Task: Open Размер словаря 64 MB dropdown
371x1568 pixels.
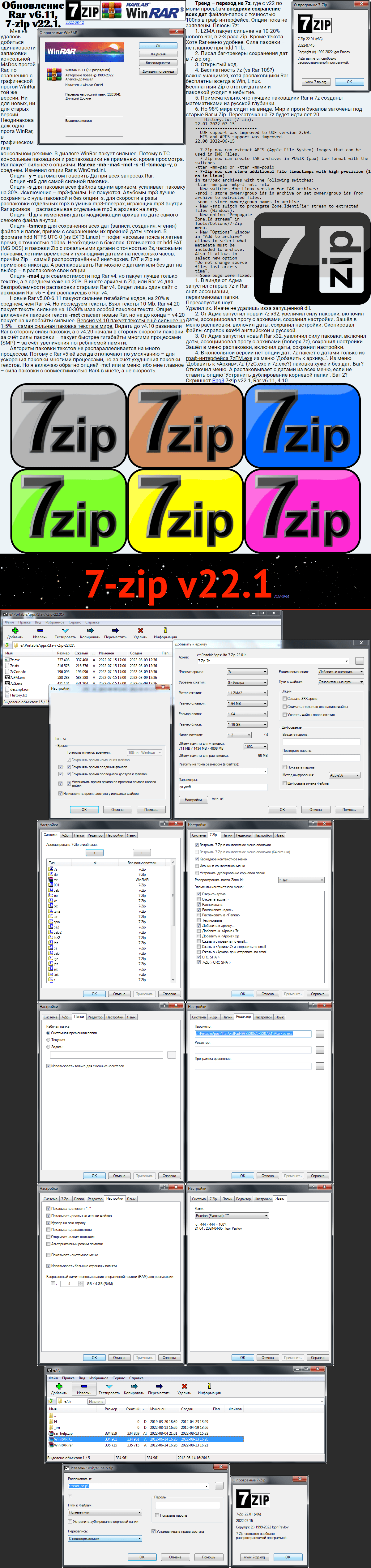Action: [247, 703]
